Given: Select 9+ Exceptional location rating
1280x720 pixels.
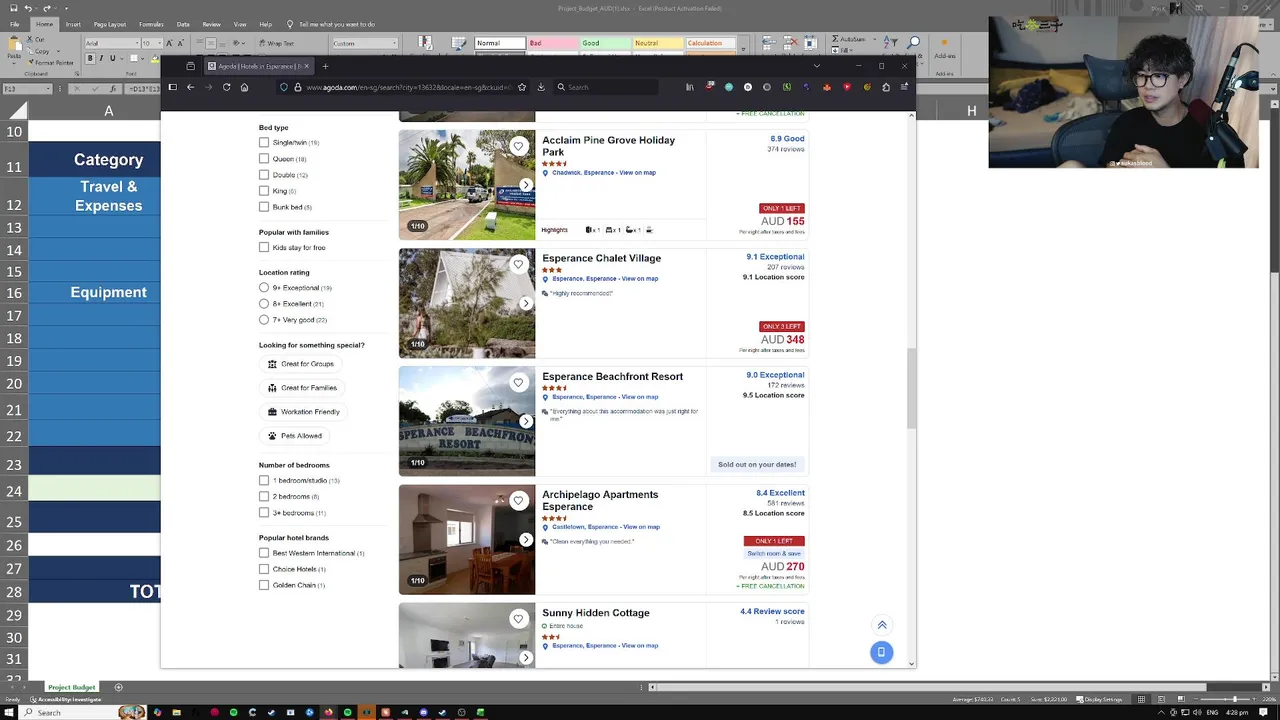Looking at the screenshot, I should (264, 288).
